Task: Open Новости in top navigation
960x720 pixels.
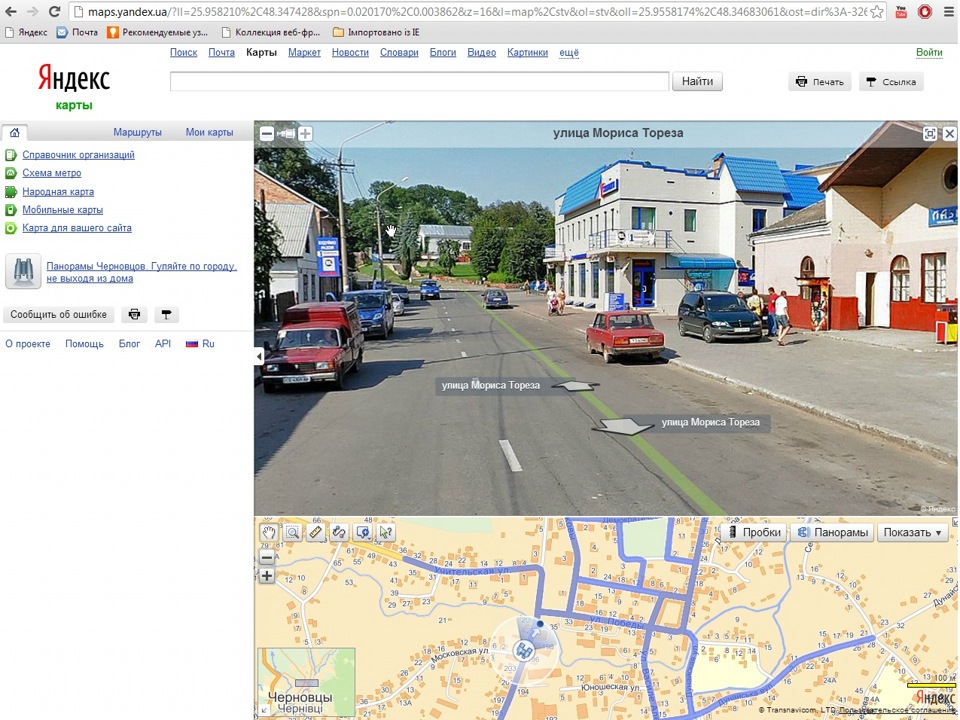Action: 350,53
